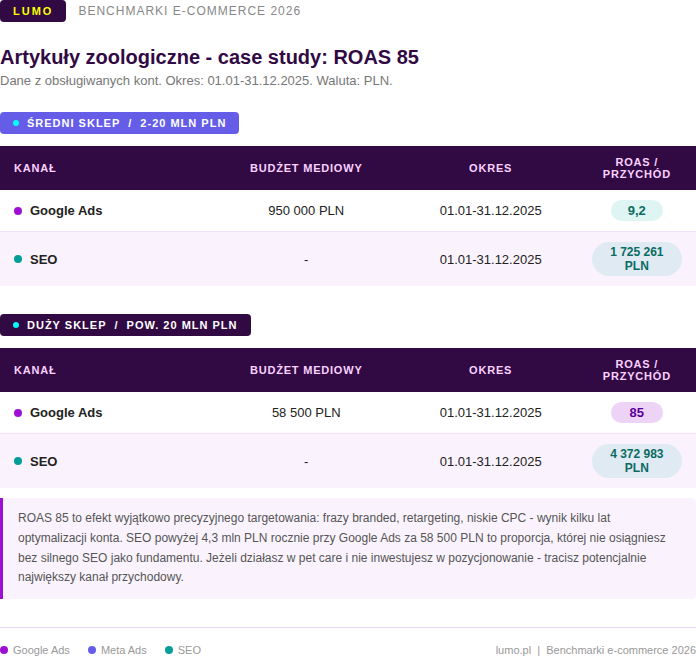Viewport: 696px width, 657px height.
Task: Click the '85' ROAS pill
Action: tap(637, 413)
